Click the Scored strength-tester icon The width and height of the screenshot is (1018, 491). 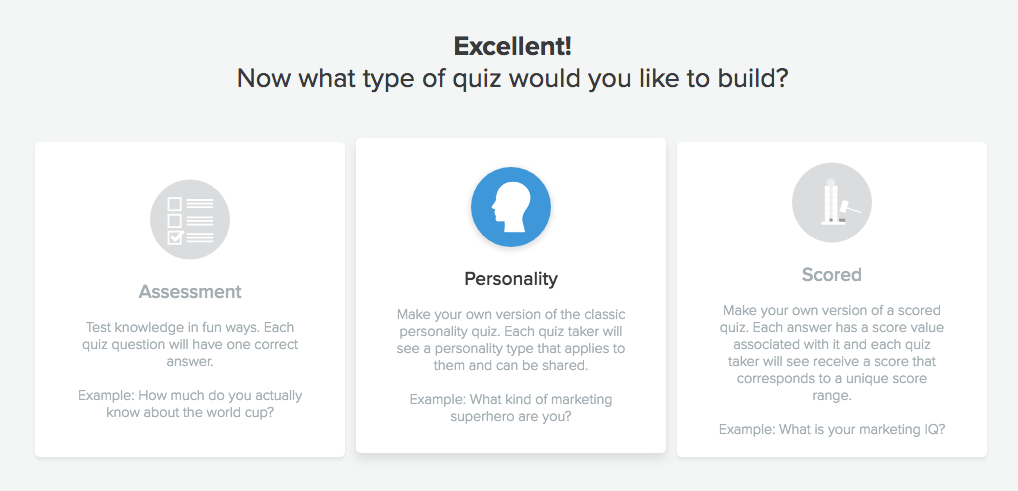tap(831, 202)
